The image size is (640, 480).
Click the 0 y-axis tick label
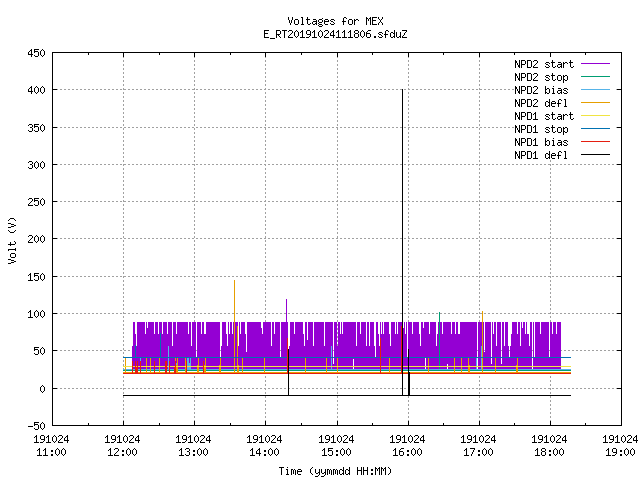[42, 389]
